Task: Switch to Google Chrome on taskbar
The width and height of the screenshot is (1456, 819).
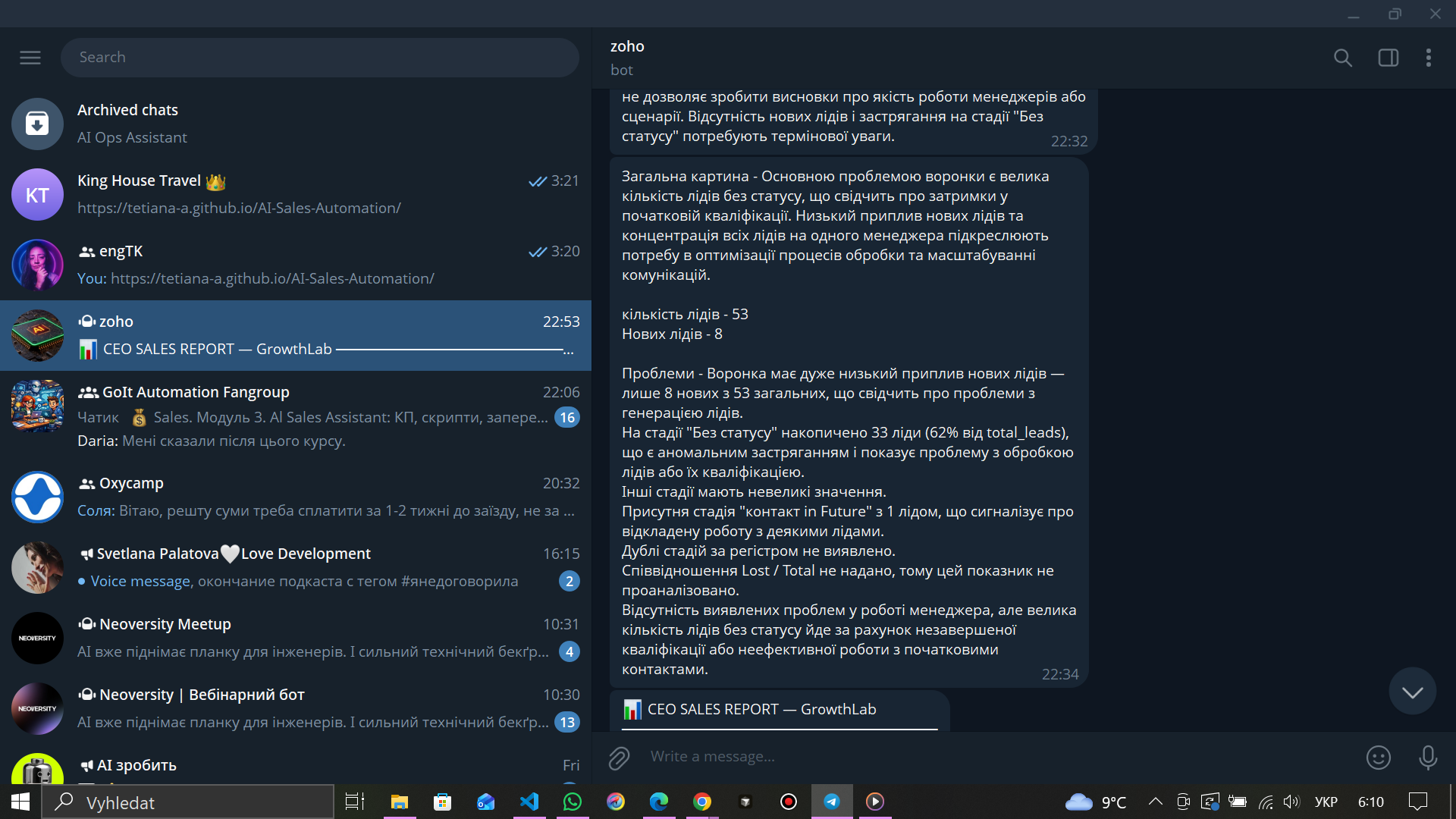Action: [702, 802]
